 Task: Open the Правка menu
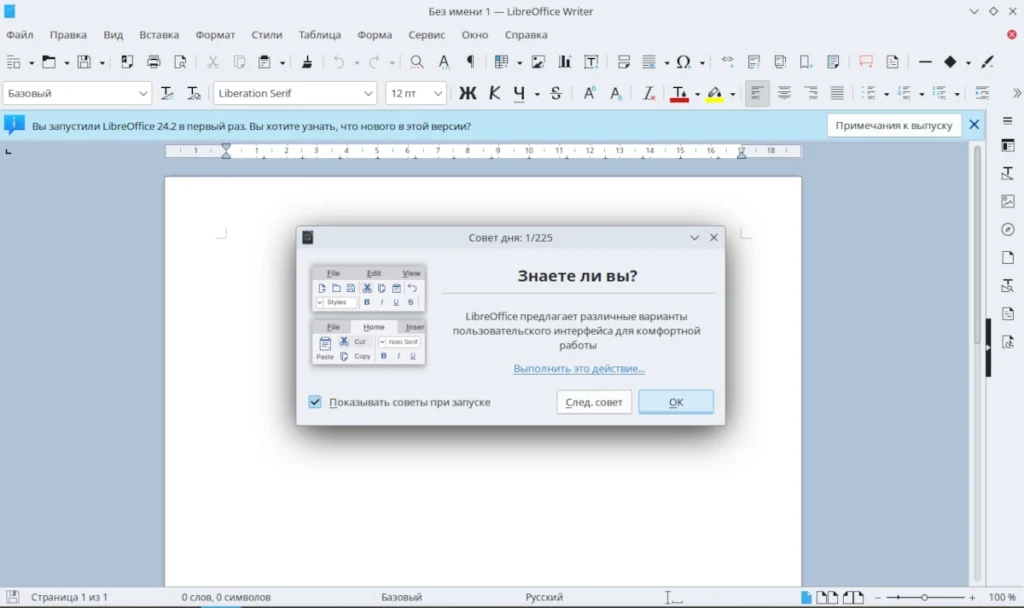[68, 35]
